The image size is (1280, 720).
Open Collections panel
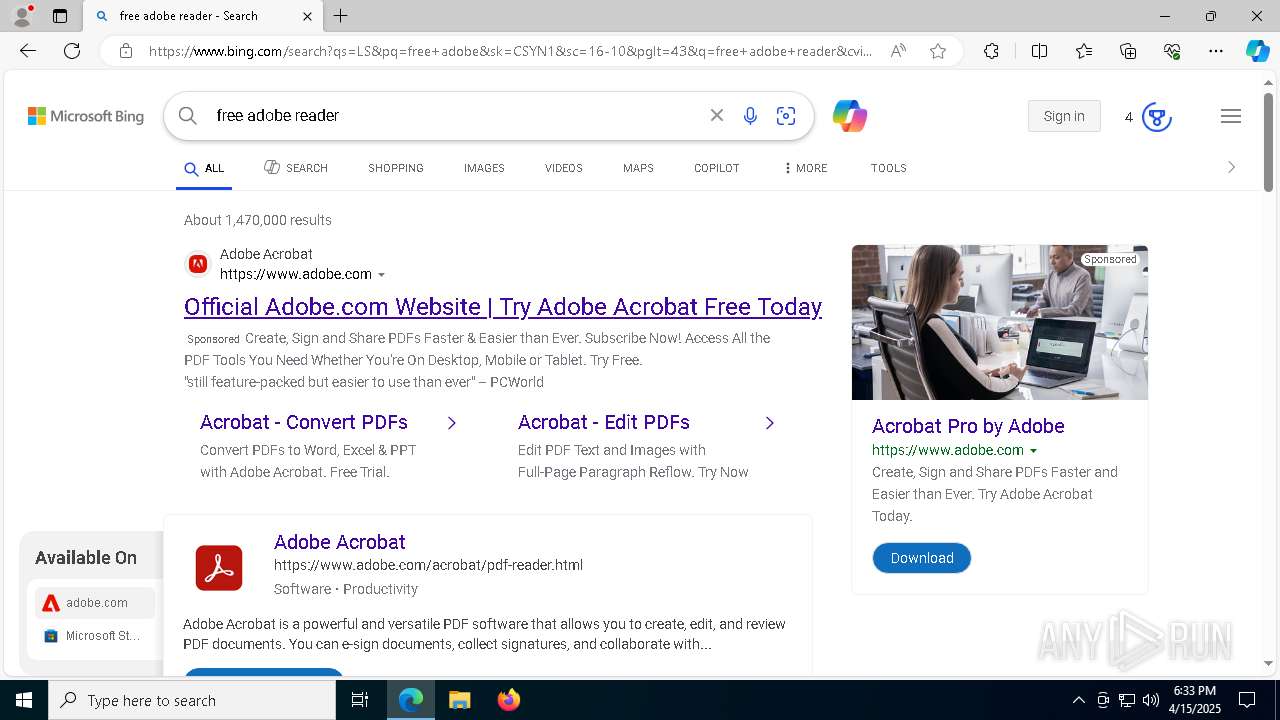1128,51
